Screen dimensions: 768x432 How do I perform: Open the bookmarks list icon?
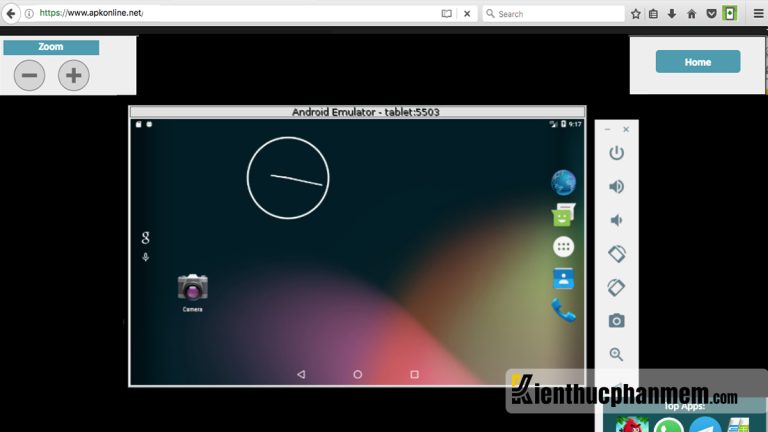click(x=653, y=14)
